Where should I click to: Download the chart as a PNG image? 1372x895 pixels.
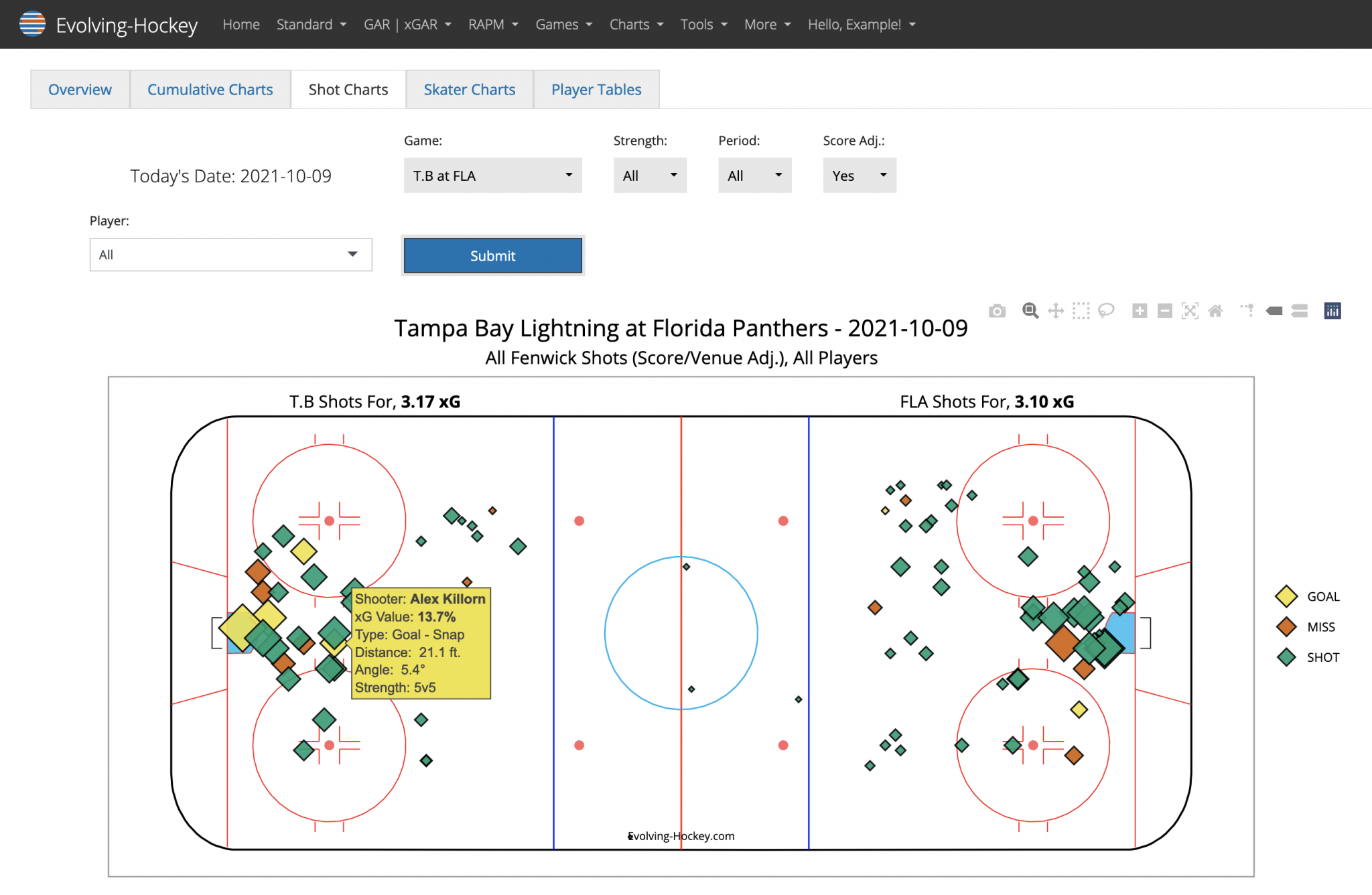(x=998, y=310)
